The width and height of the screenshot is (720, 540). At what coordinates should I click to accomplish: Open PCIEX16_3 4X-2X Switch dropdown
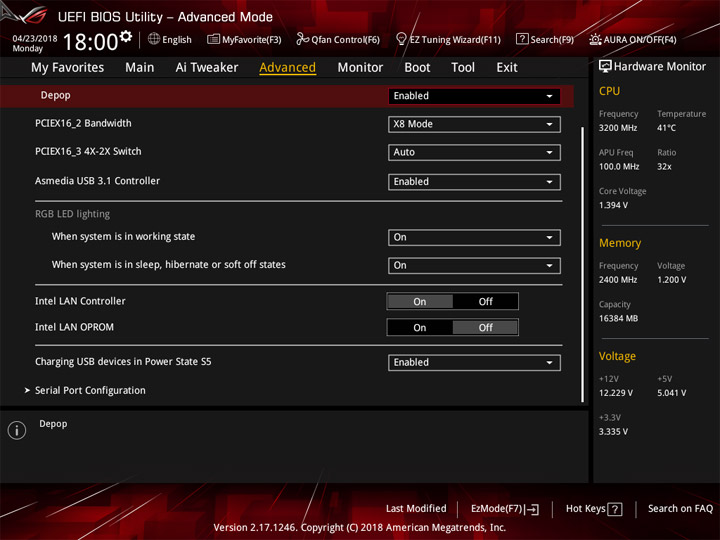[x=474, y=152]
